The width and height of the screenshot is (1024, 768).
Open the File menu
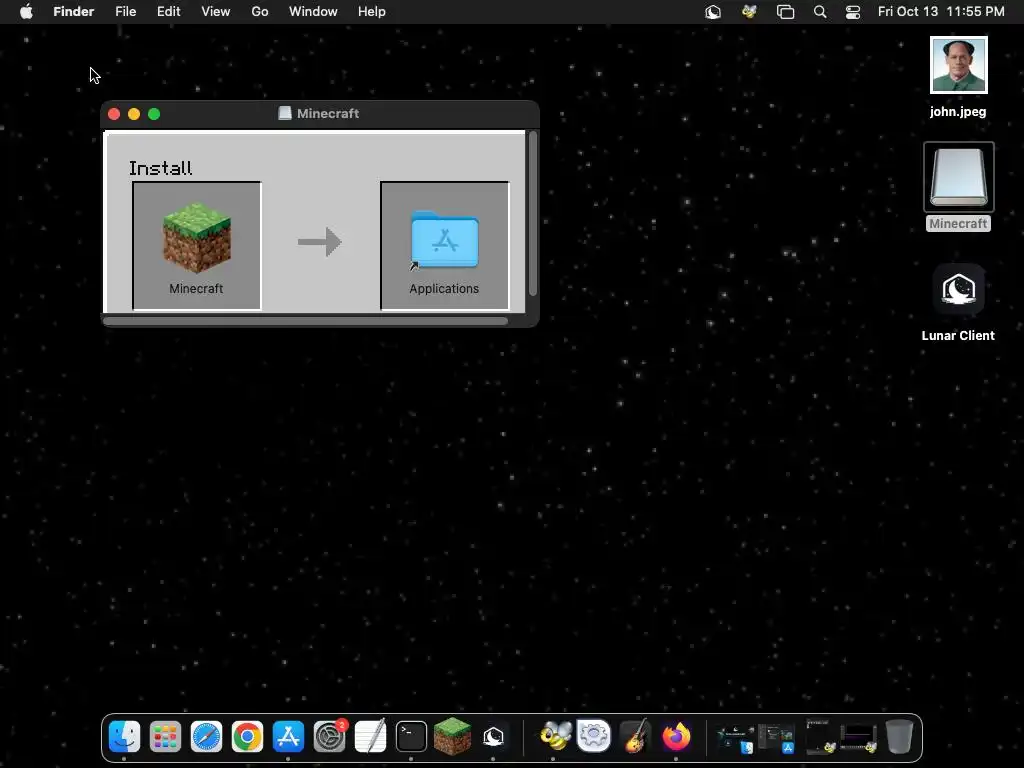(x=125, y=12)
